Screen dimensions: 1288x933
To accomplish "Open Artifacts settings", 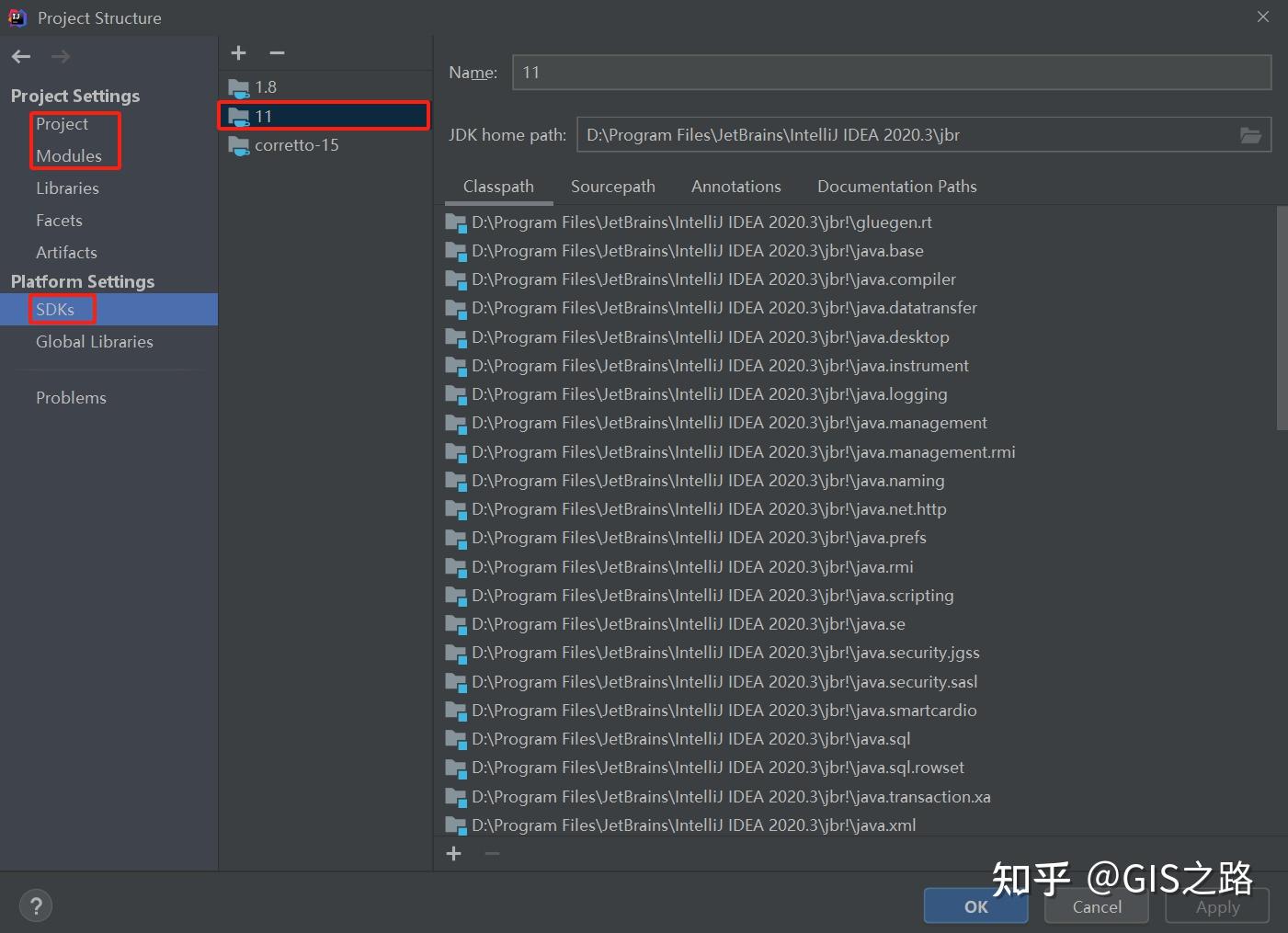I will [x=66, y=253].
